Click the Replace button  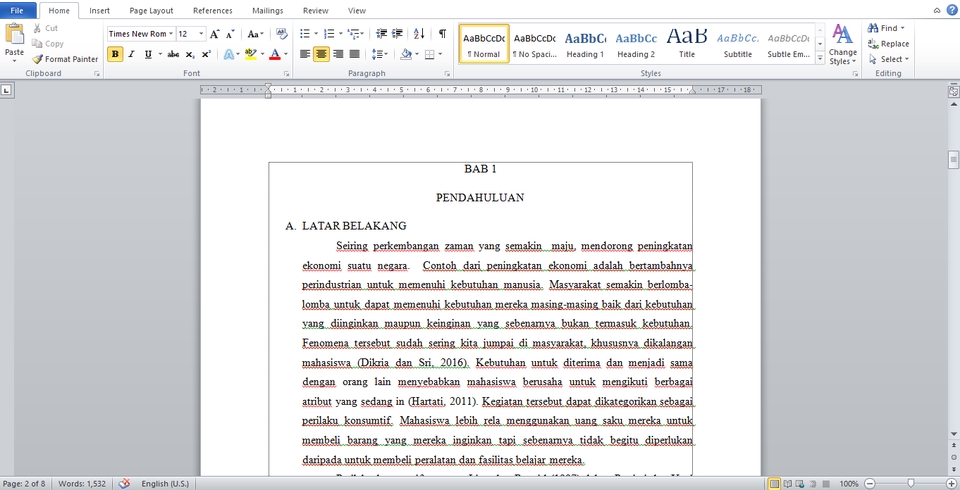click(x=888, y=43)
